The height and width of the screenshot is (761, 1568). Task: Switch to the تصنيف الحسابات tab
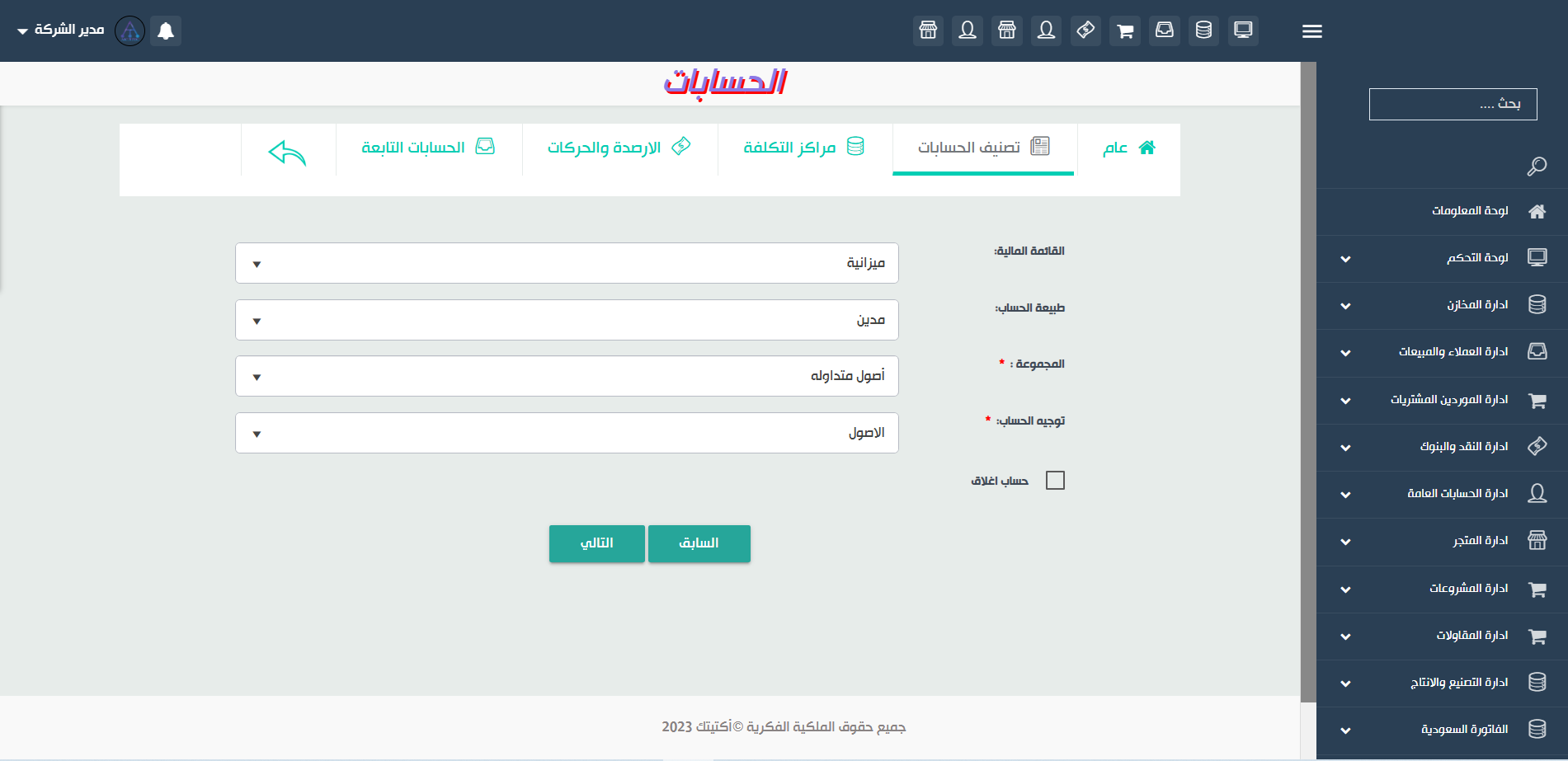983,148
